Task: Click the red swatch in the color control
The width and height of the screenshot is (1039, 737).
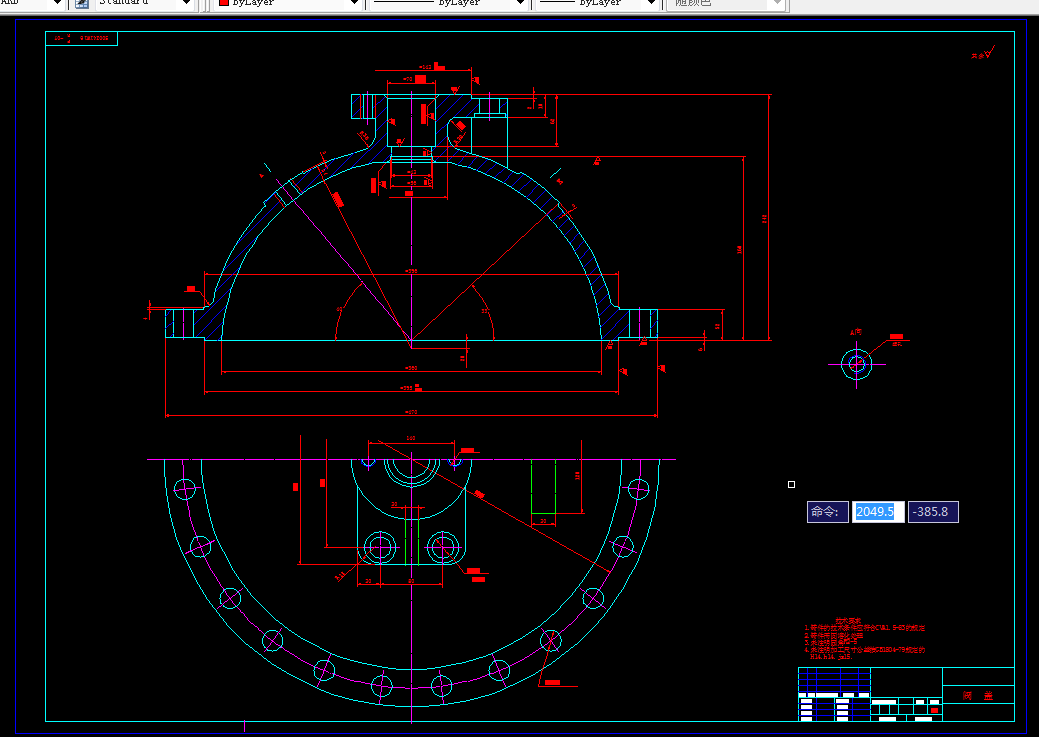Action: pos(224,3)
